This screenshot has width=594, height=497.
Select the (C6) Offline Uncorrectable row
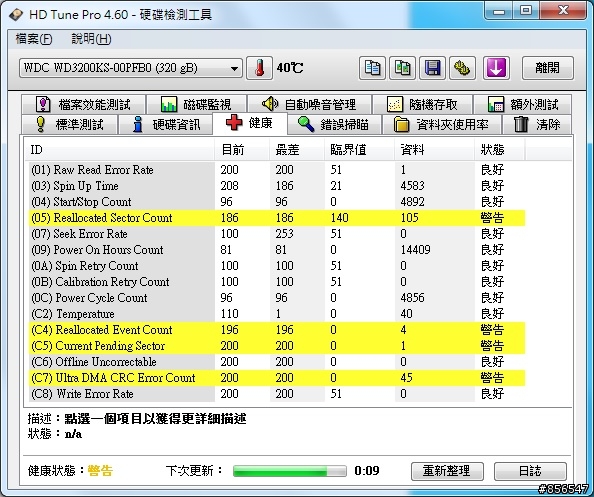(x=277, y=362)
